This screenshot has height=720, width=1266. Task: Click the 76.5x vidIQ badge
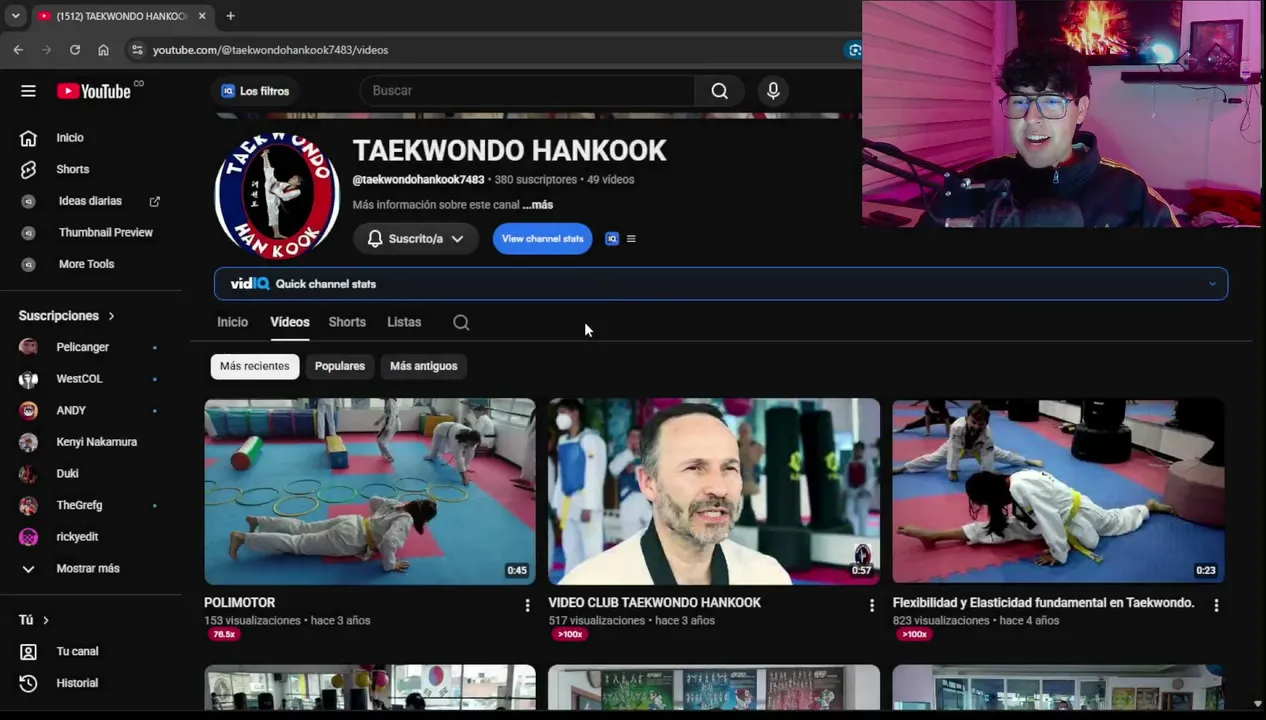[224, 635]
